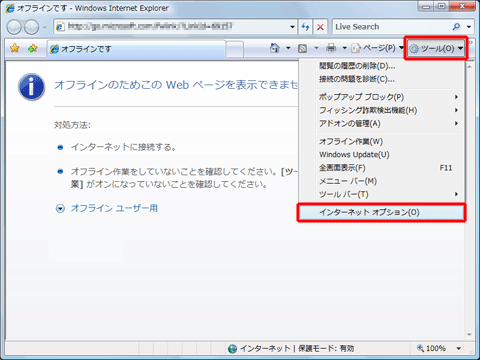Click the blue information icon

coord(32,87)
